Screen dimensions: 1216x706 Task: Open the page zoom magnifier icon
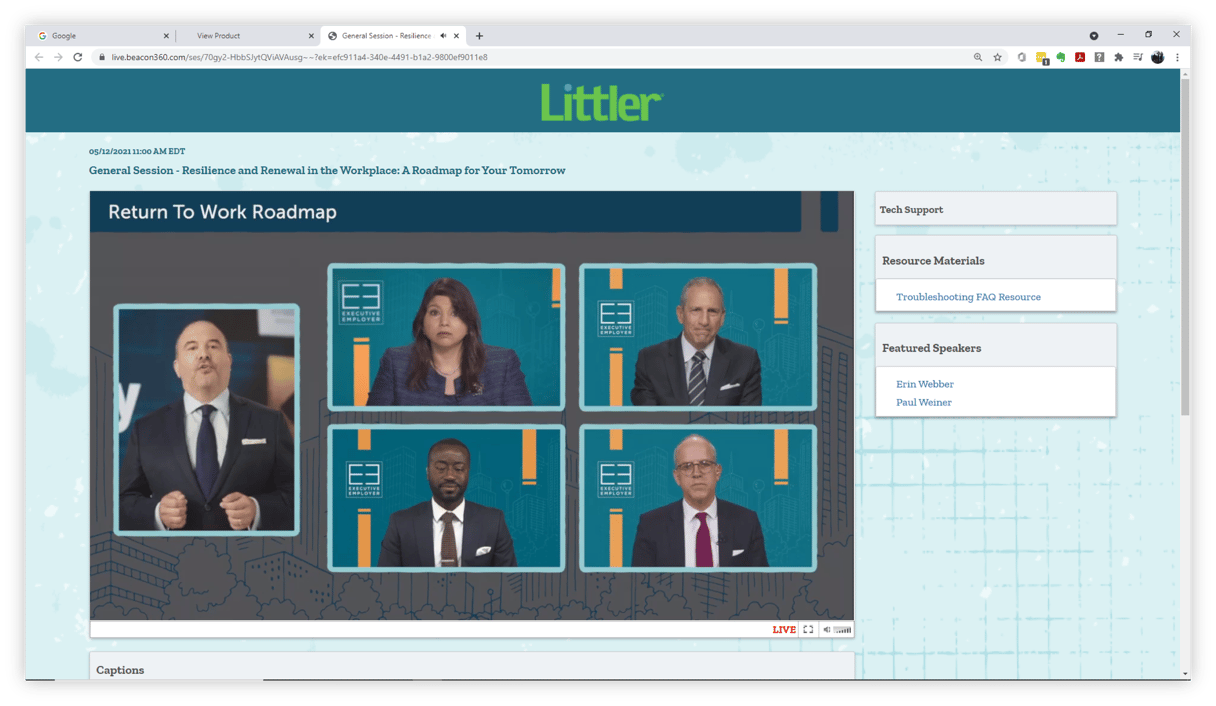coord(978,57)
